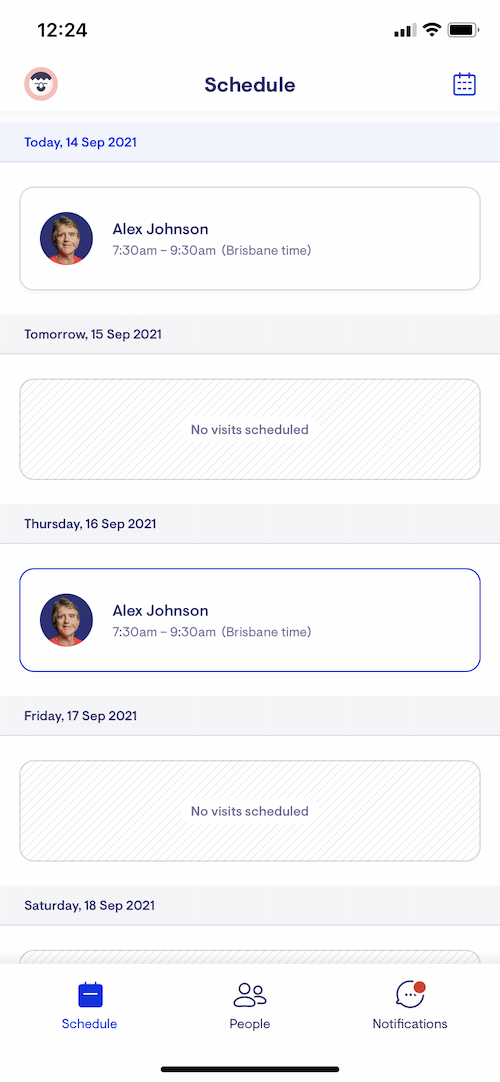Image resolution: width=500 pixels, height=1082 pixels.
Task: Tap Alex Johnson's photo in today's visit
Action: click(66, 238)
